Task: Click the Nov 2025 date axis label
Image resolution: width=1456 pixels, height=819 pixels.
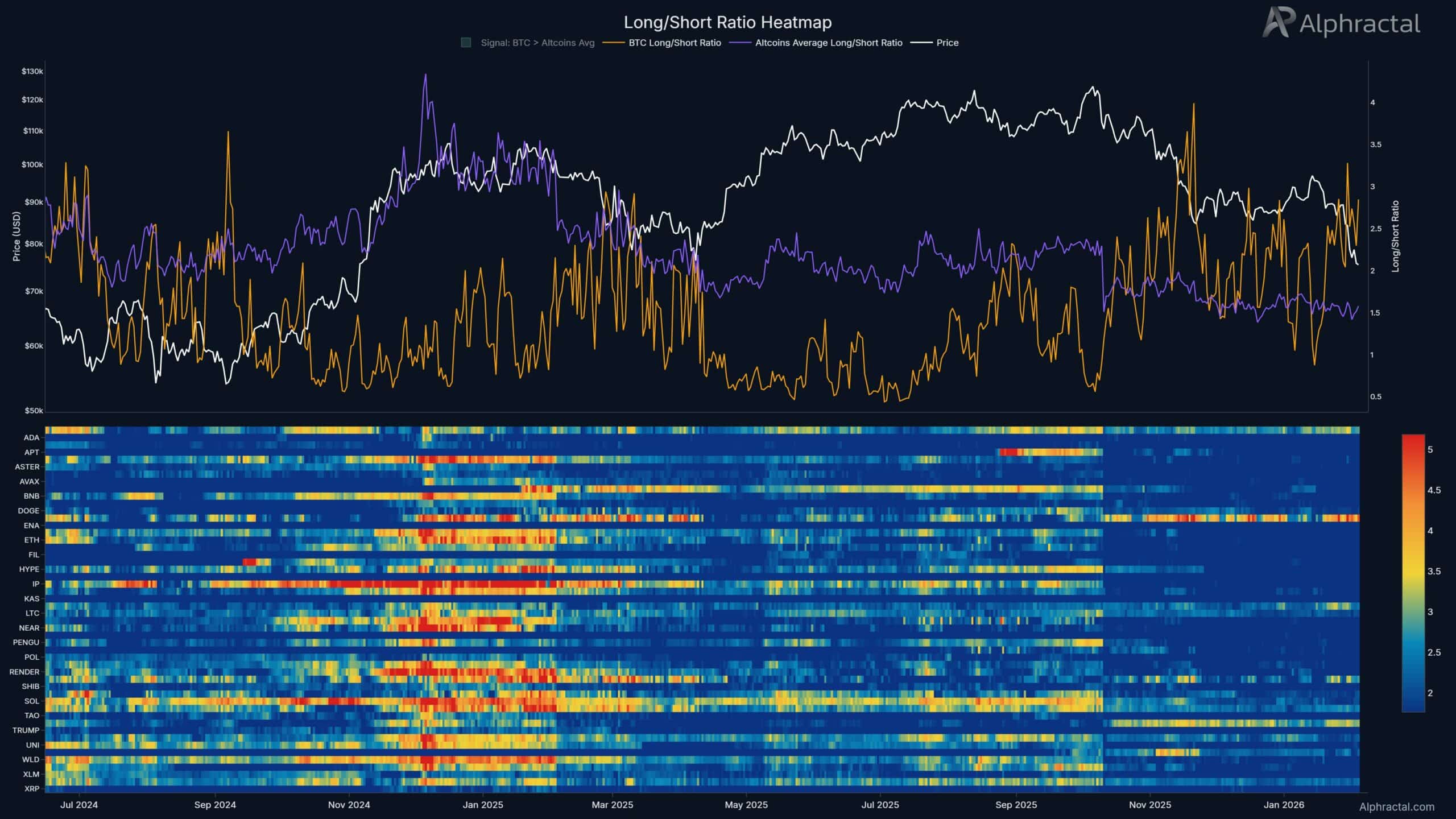Action: 1149,805
